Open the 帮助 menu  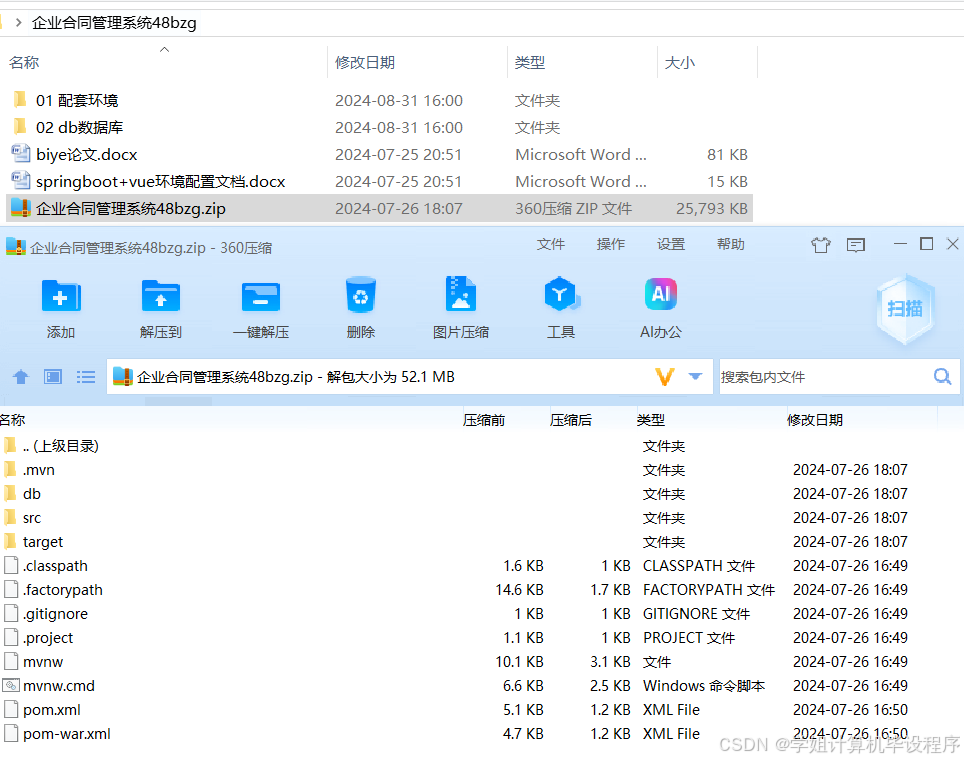(730, 244)
